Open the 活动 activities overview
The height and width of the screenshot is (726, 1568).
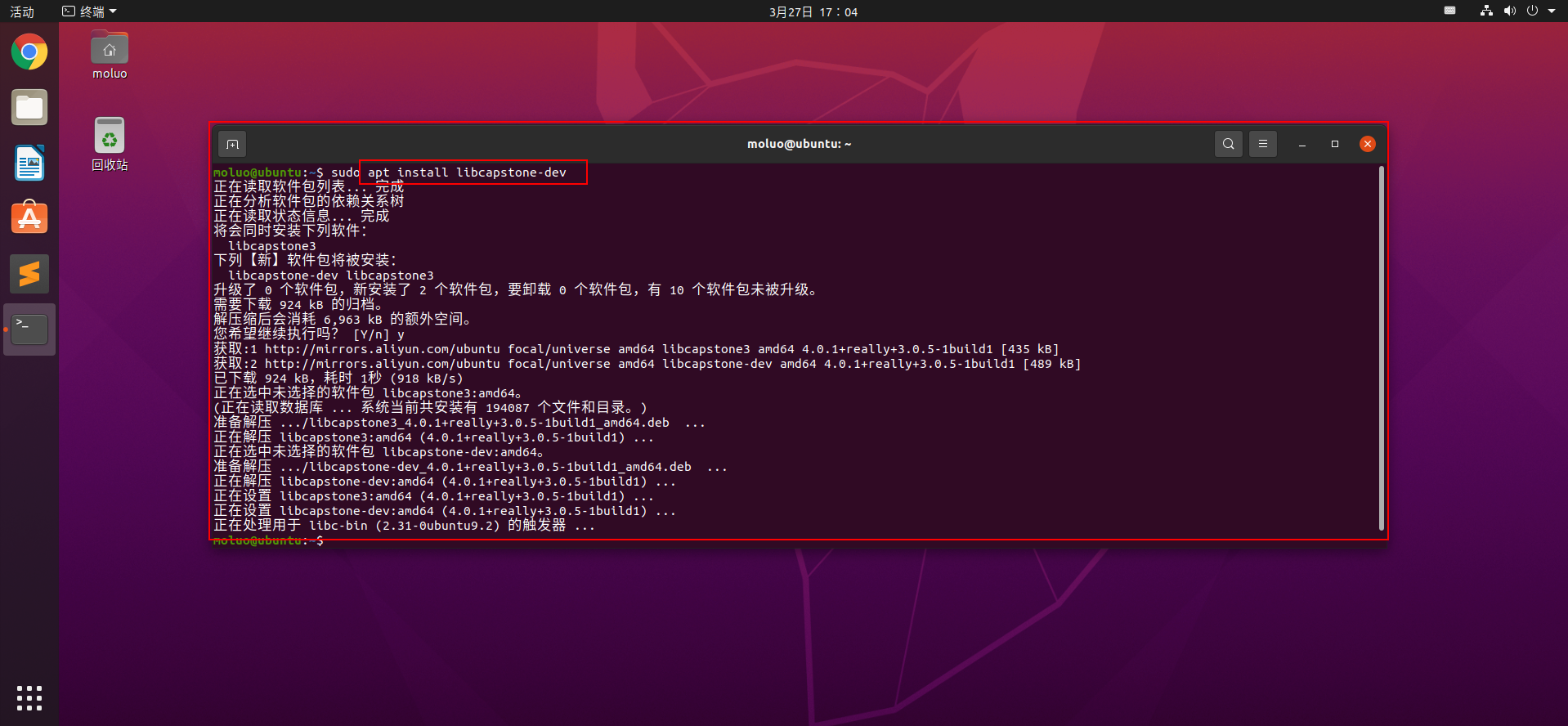[x=22, y=11]
